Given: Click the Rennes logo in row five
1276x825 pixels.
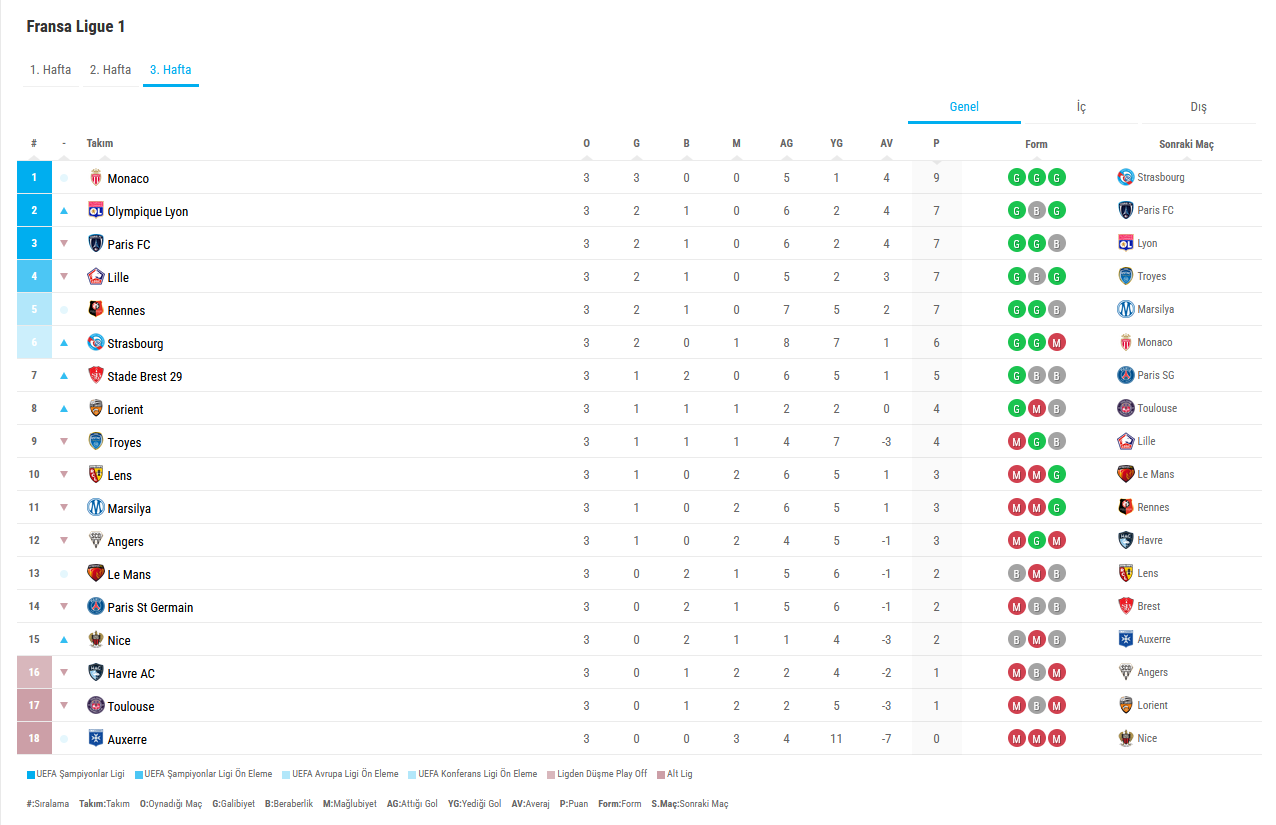Looking at the screenshot, I should point(96,310).
